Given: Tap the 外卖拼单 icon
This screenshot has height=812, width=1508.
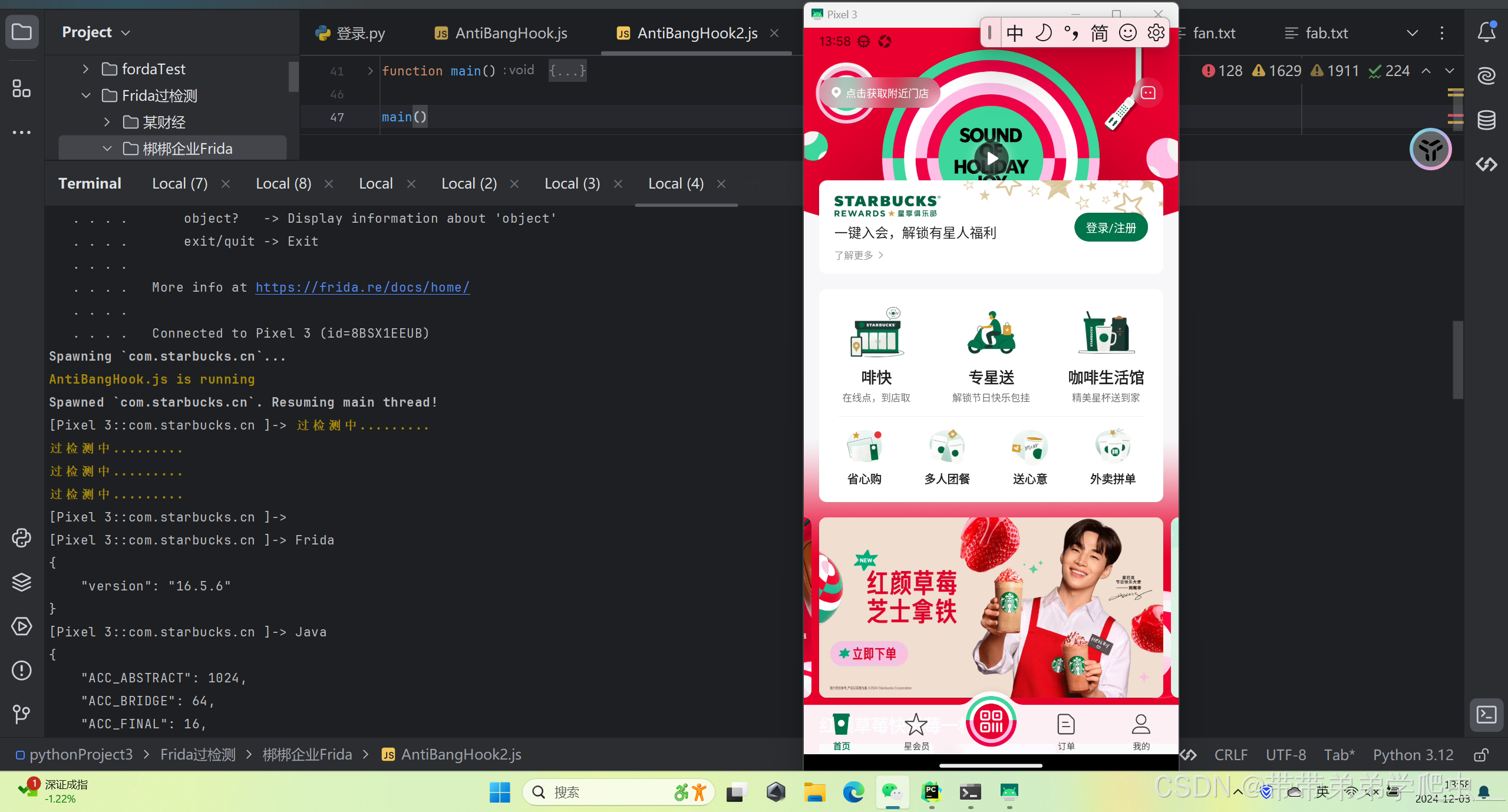Looking at the screenshot, I should 1113,447.
